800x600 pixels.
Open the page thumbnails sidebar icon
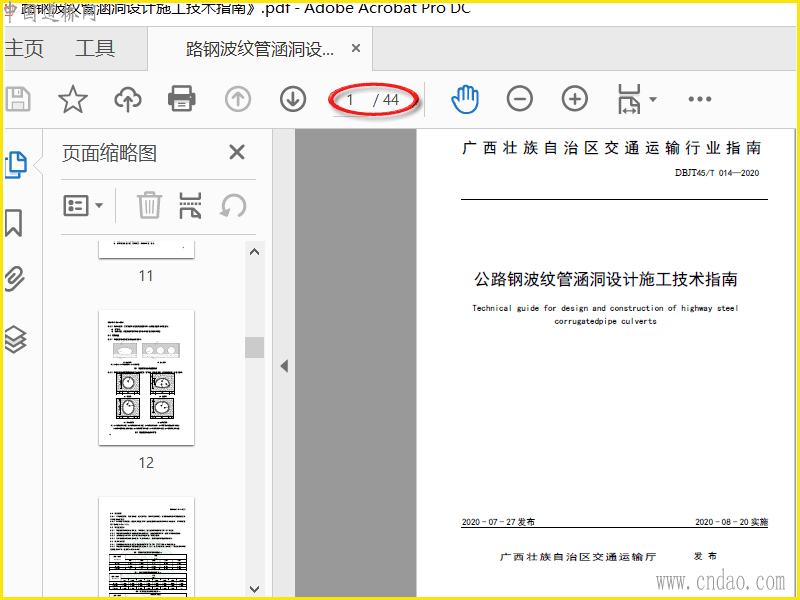(x=15, y=165)
